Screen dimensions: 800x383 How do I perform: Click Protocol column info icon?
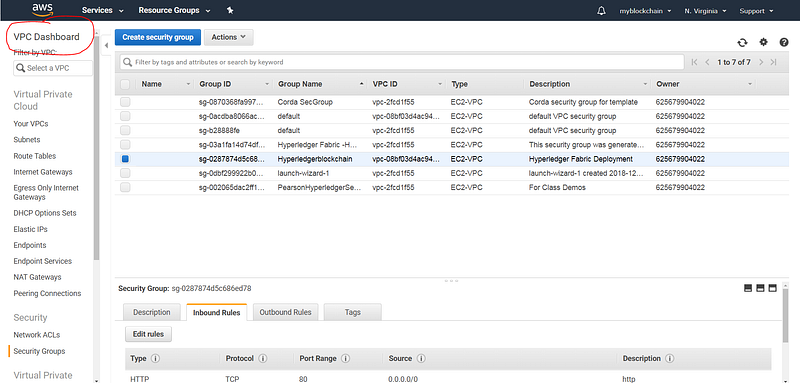263,359
